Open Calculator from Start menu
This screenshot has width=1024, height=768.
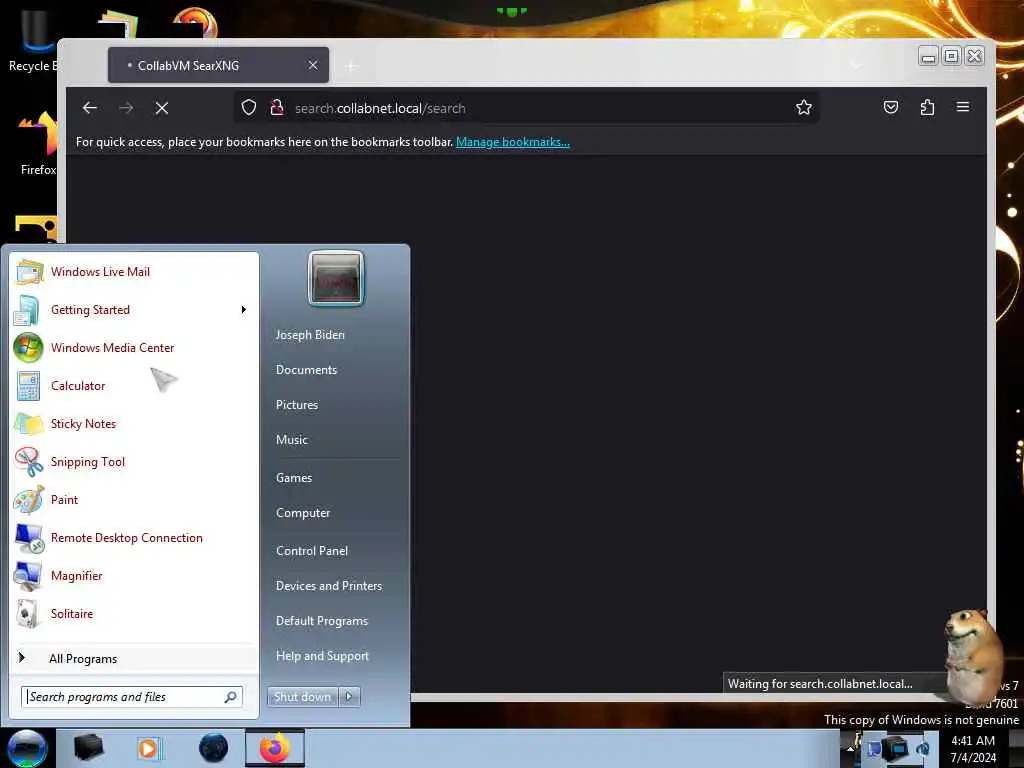134,385
